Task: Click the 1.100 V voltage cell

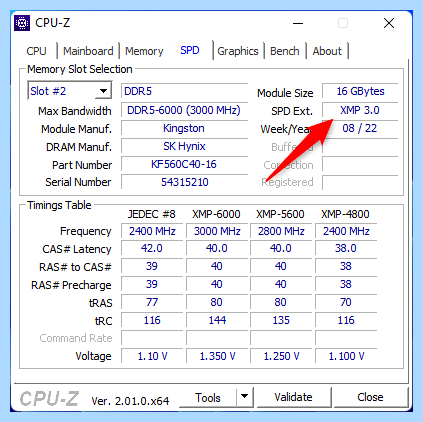Action: click(x=346, y=356)
